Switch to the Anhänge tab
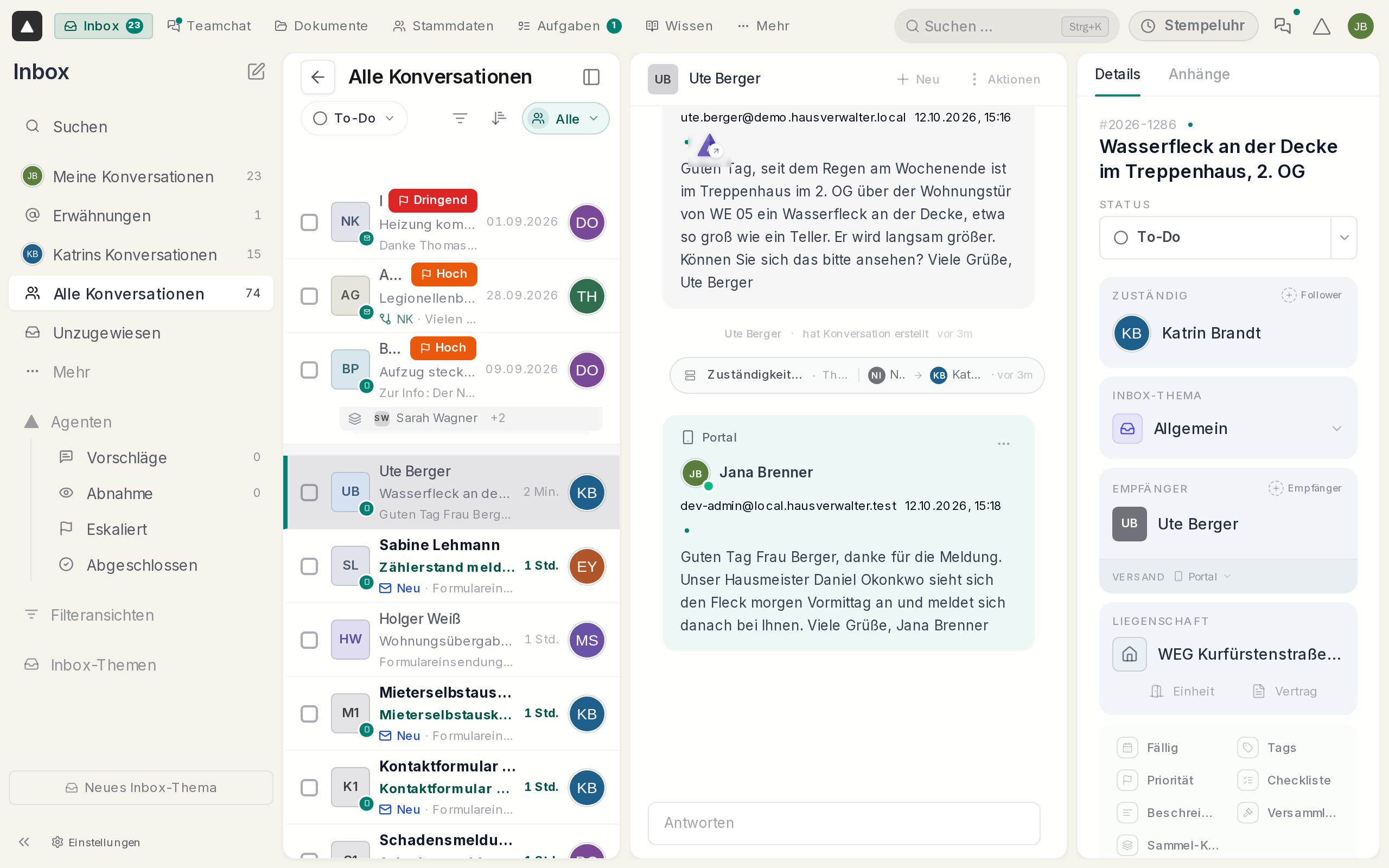Screen dimensions: 1389x868 point(1199,75)
